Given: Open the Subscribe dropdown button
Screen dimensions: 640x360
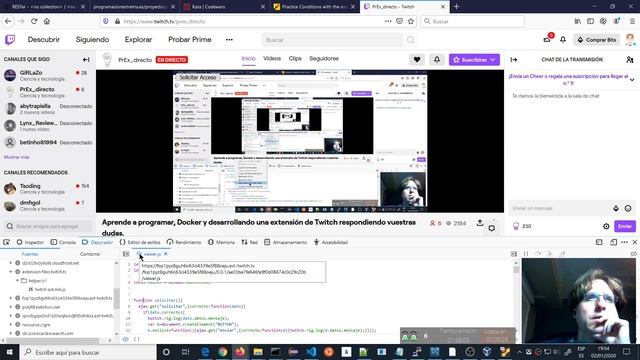Looking at the screenshot, I should click(x=474, y=60).
